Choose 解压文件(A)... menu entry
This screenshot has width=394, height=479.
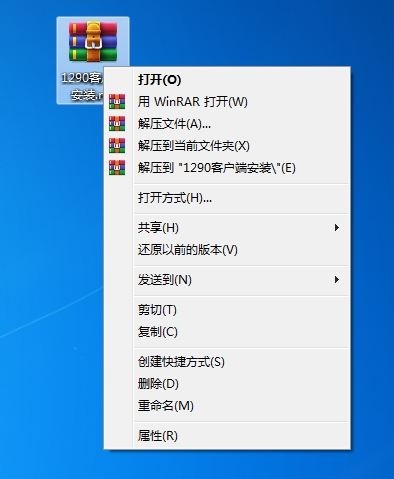[227, 124]
